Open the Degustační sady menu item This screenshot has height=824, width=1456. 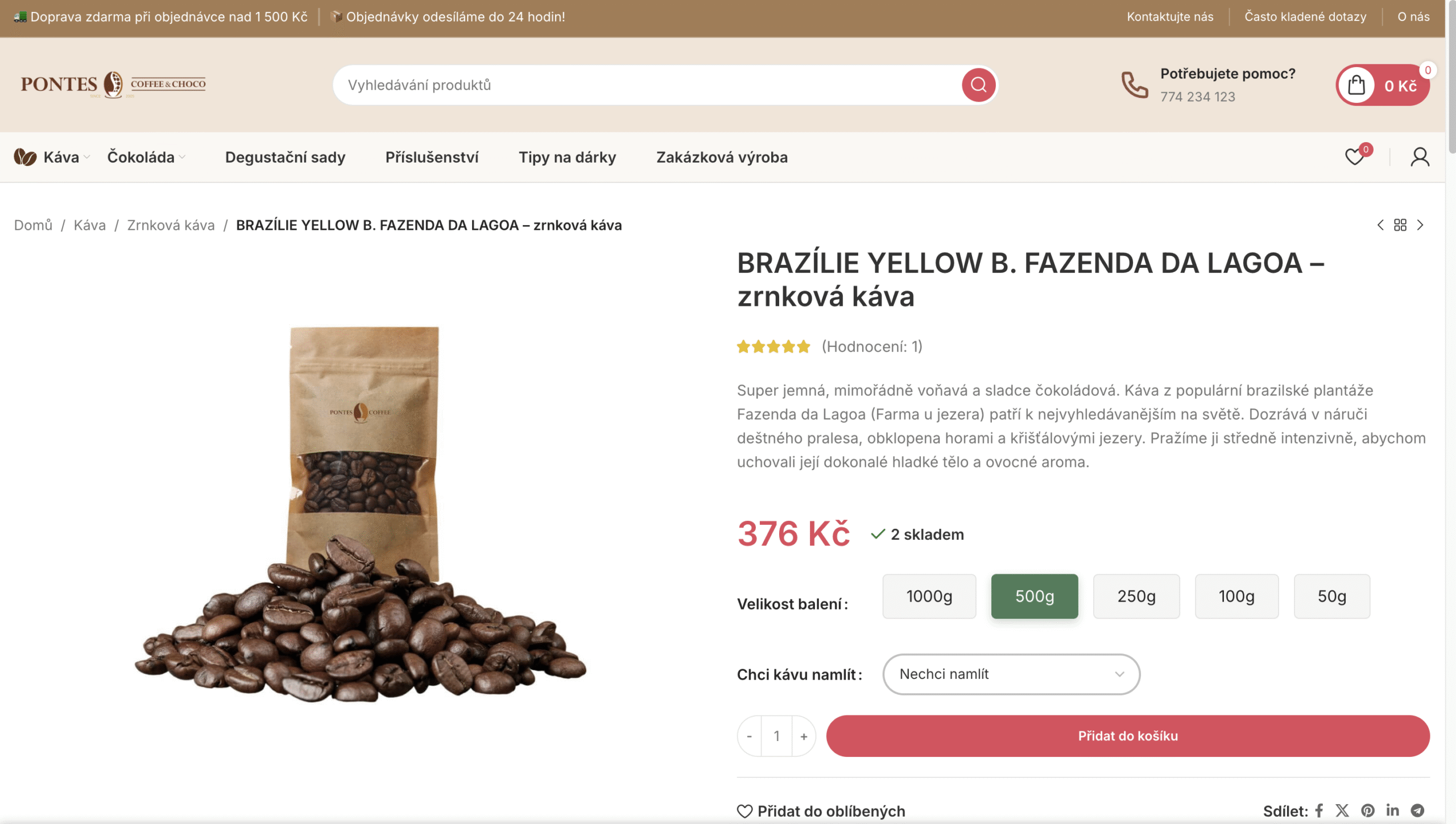click(x=286, y=157)
